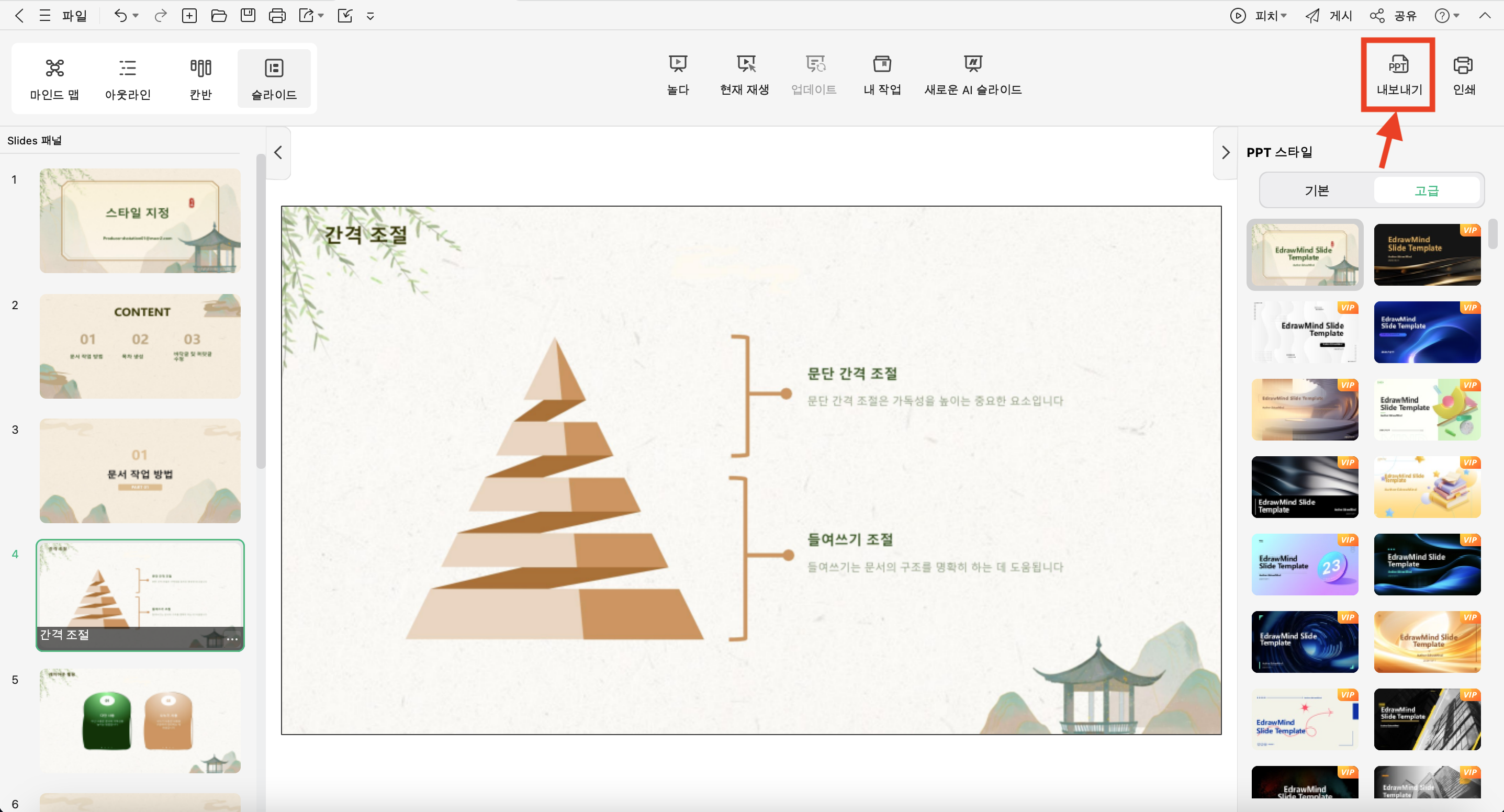The image size is (1504, 812).
Task: Click the 인쇄 print button
Action: pyautogui.click(x=1464, y=75)
